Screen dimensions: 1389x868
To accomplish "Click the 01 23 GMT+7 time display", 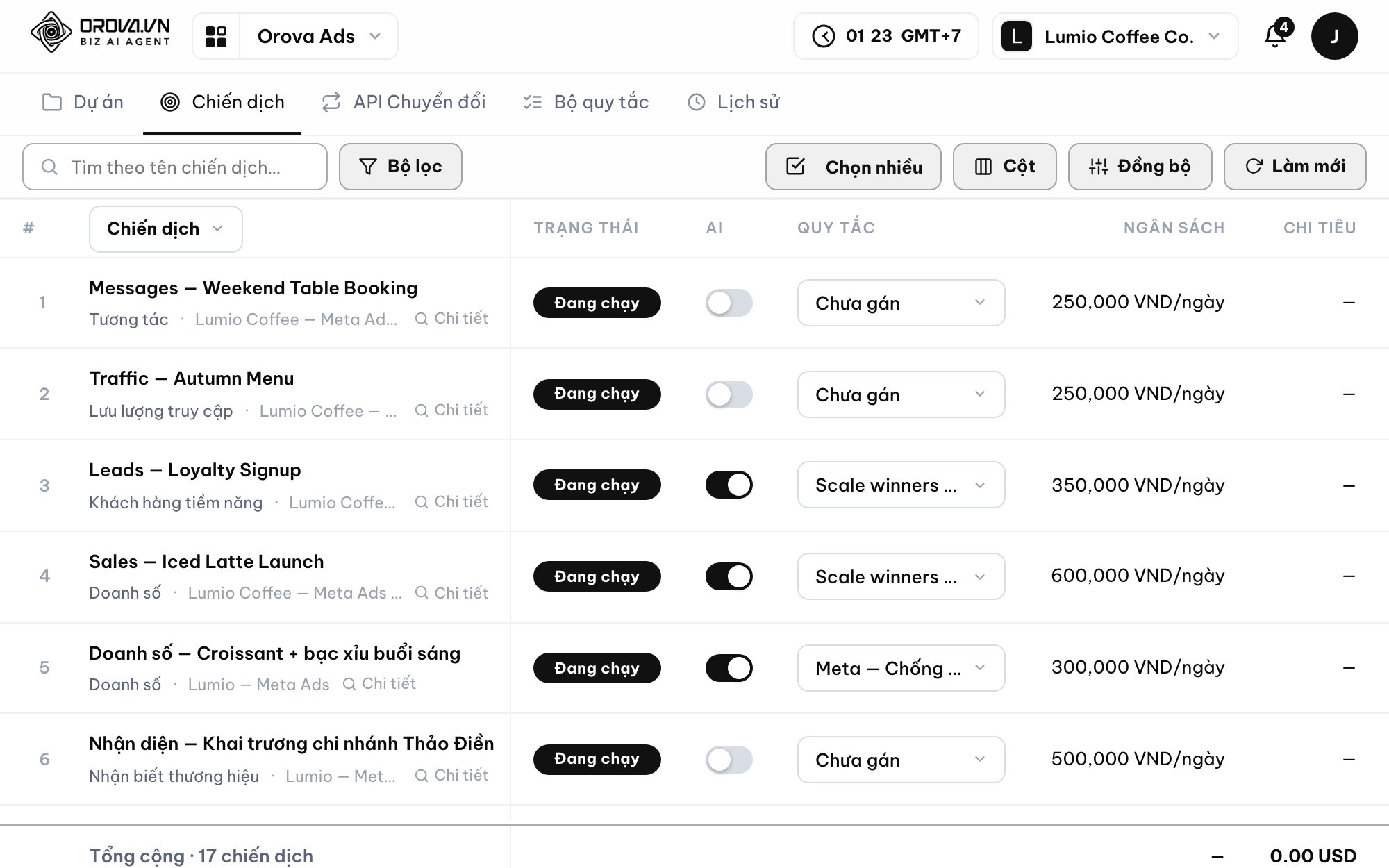I will click(886, 36).
